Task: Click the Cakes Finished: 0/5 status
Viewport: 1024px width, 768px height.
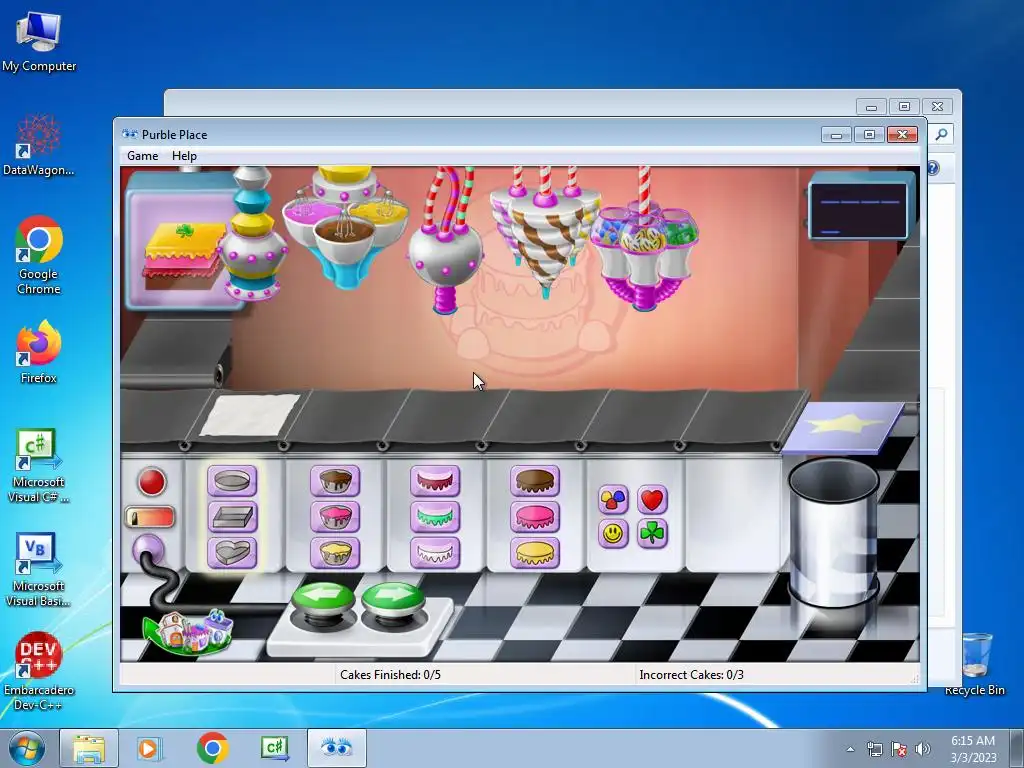Action: (390, 675)
